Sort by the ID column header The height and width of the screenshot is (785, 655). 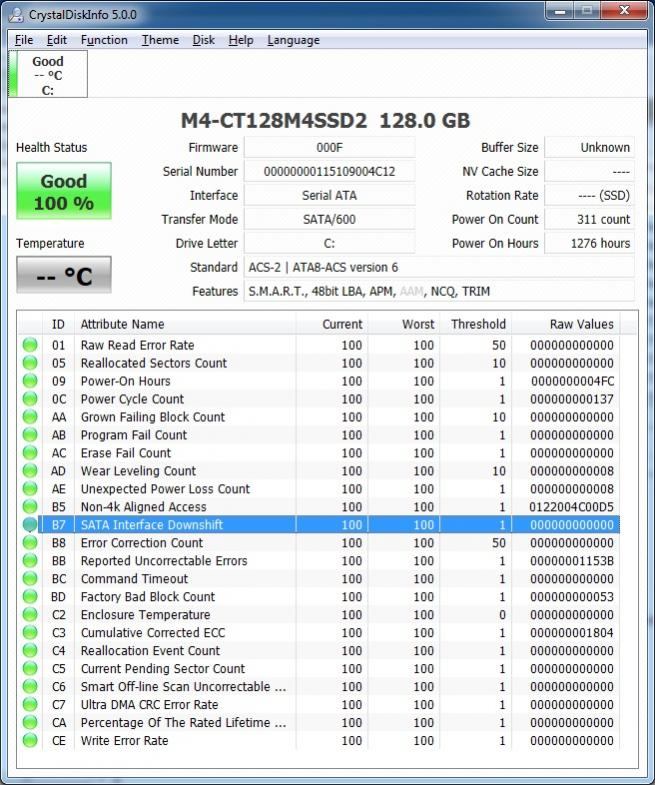click(59, 324)
